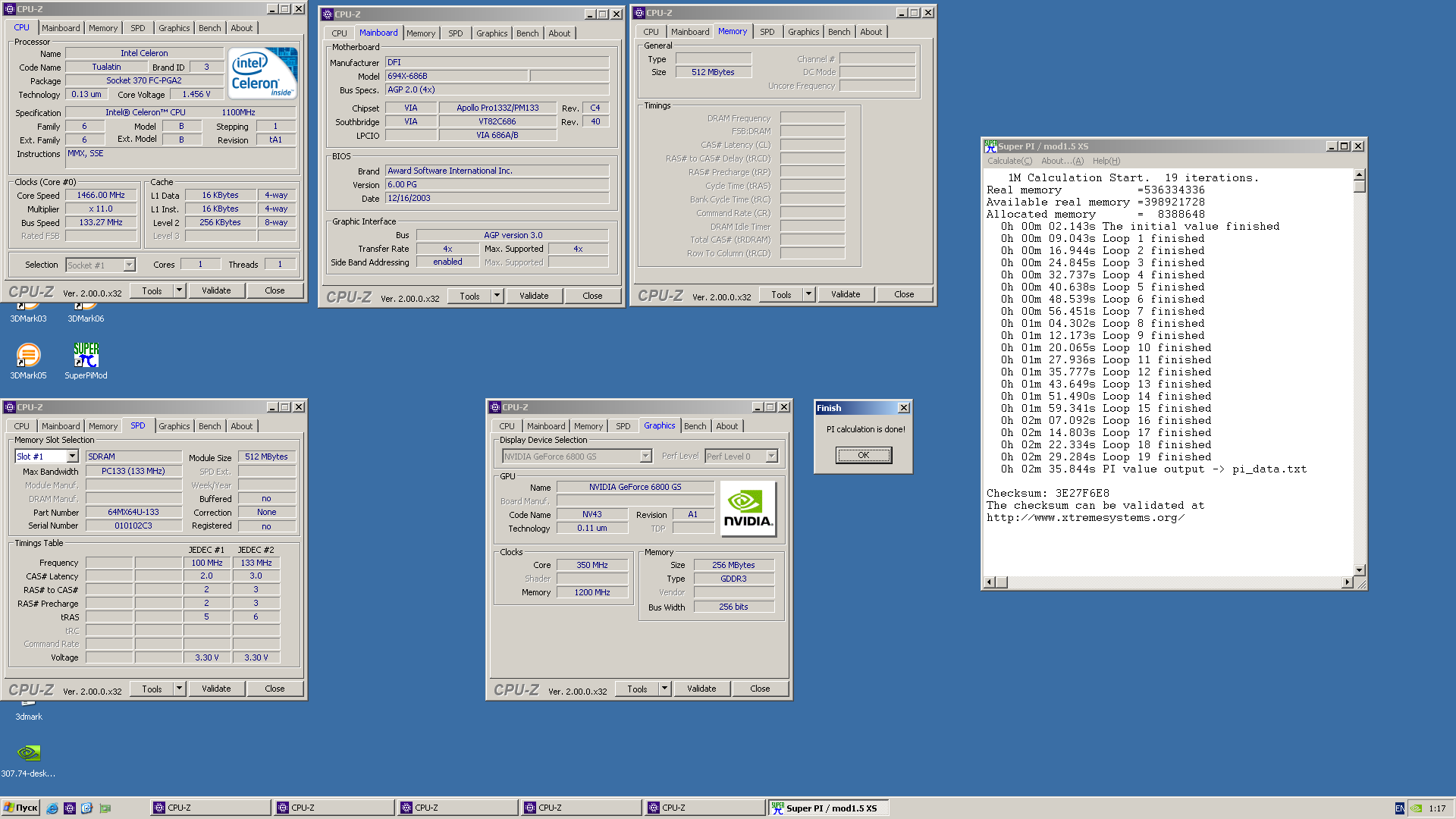The width and height of the screenshot is (1456, 819).
Task: Click the Part Number 64MX64U-133 value
Action: tap(133, 512)
